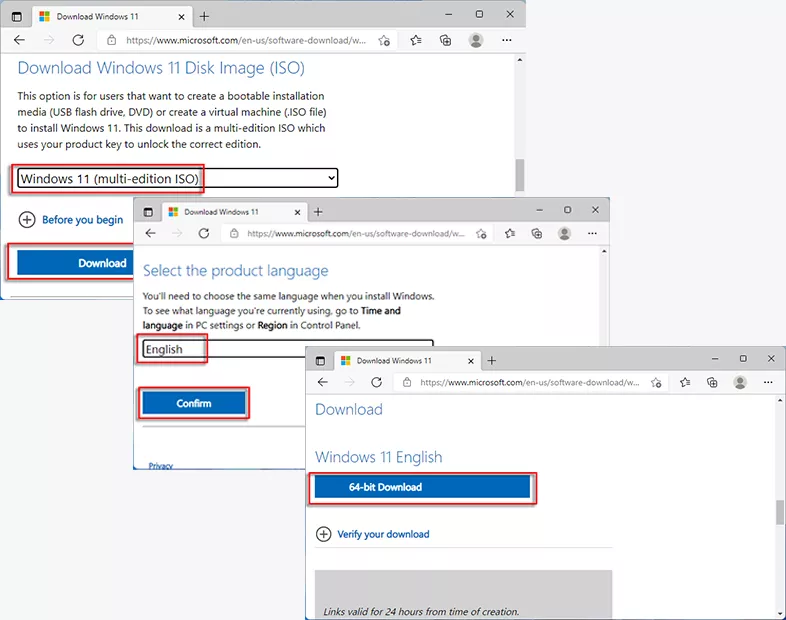Open a new tab in the front window
Viewport: 786px width, 620px height.
coord(492,361)
